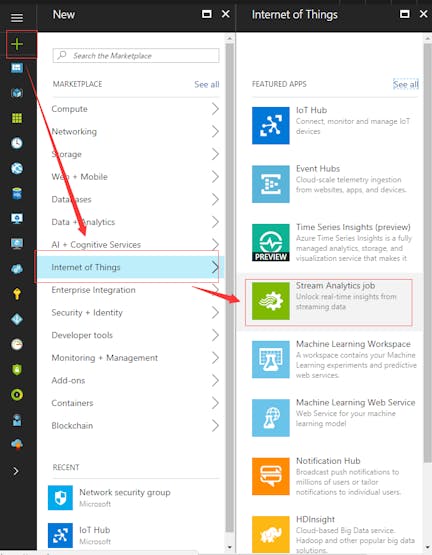The width and height of the screenshot is (432, 555).
Task: Click See all beside Featured Apps
Action: pyautogui.click(x=406, y=84)
